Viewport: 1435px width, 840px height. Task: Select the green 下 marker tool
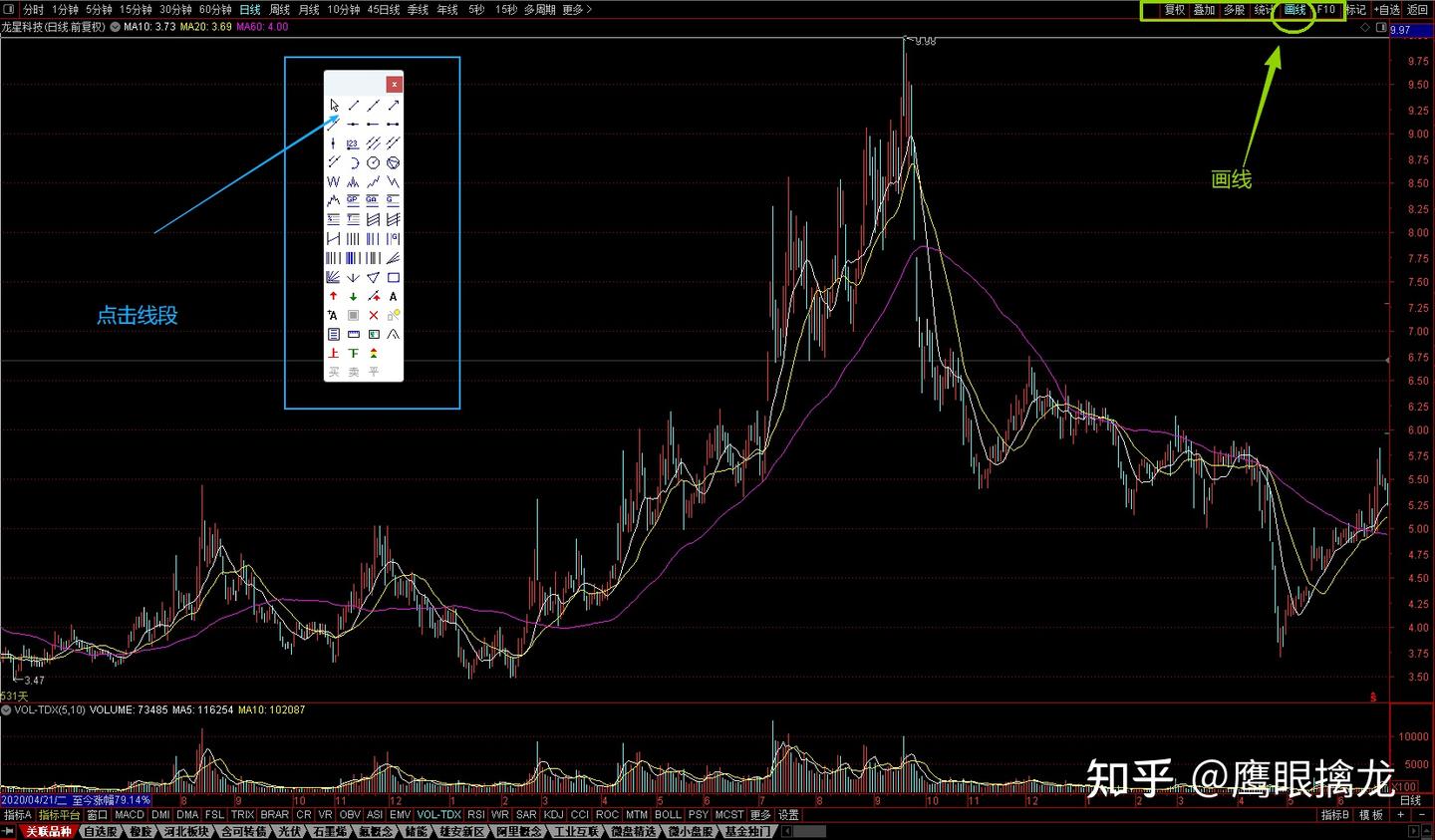point(353,353)
